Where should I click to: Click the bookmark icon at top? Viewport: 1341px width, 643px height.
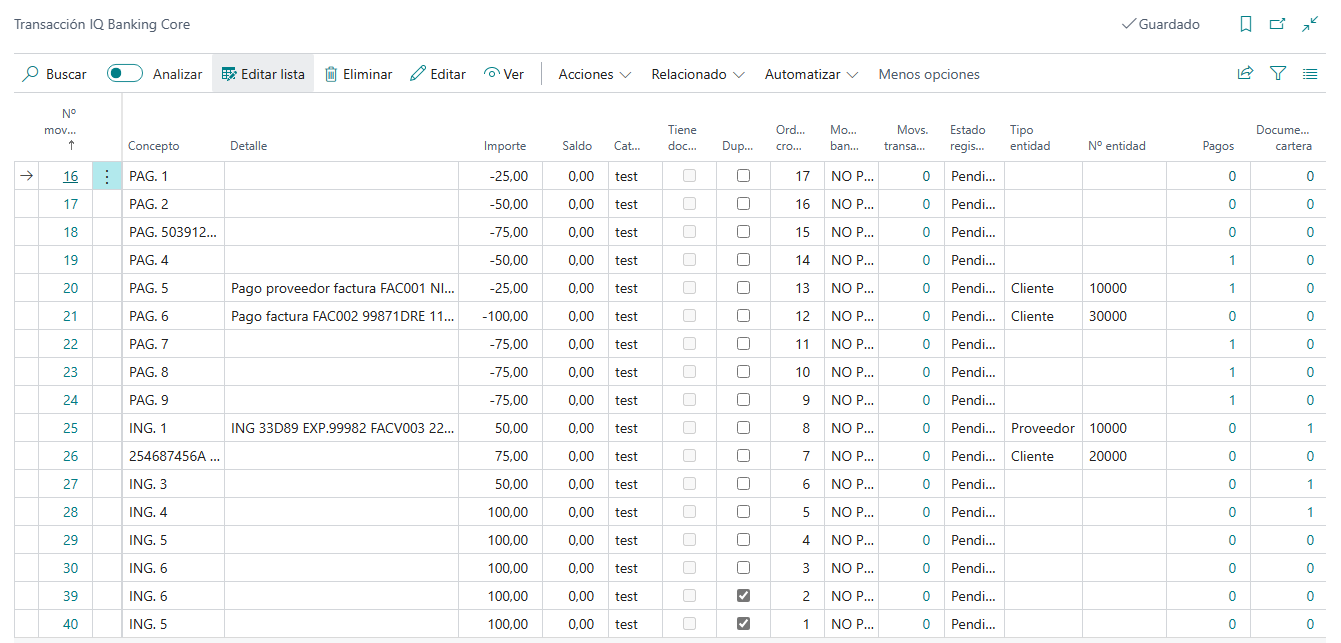point(1245,24)
